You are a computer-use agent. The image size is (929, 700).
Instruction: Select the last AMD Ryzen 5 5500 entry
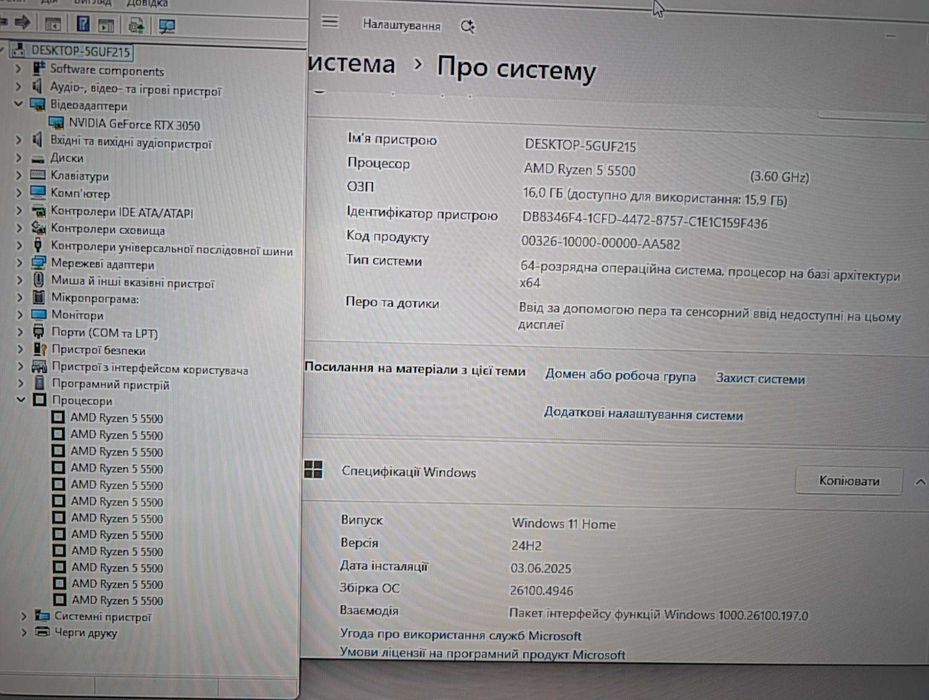pos(117,600)
